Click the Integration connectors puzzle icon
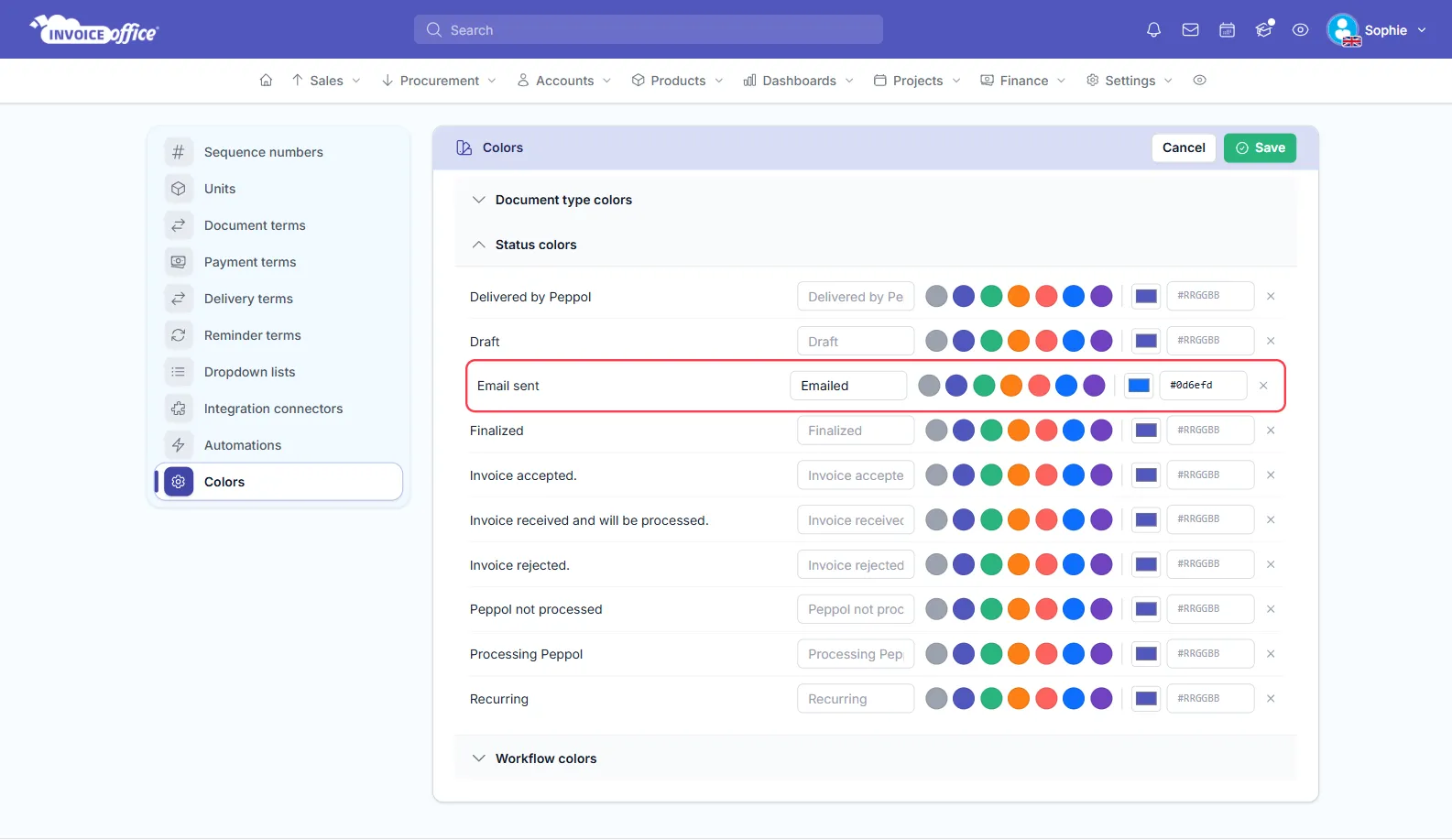This screenshot has width=1452, height=840. point(179,409)
